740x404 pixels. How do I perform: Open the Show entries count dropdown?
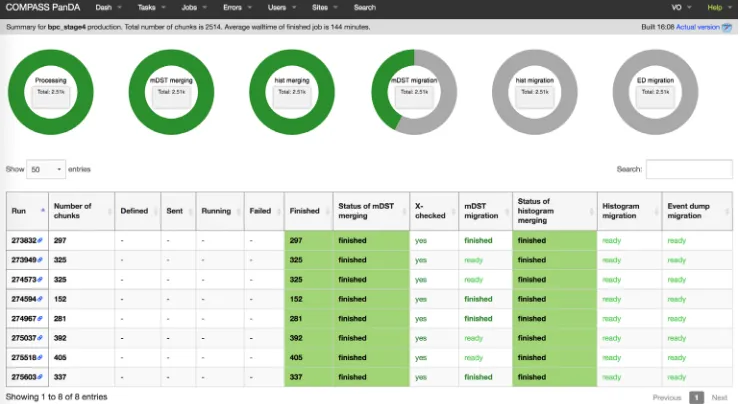[46, 169]
